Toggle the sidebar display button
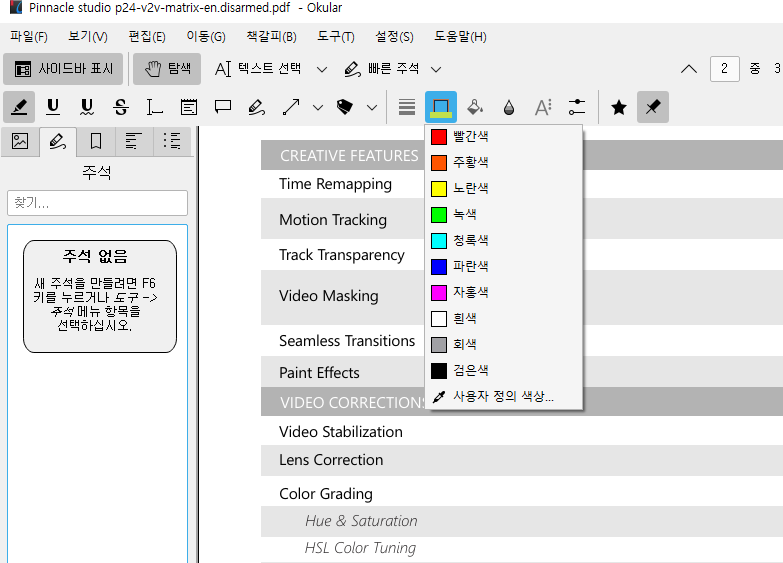Screen dimensions: 783x563 (63, 69)
